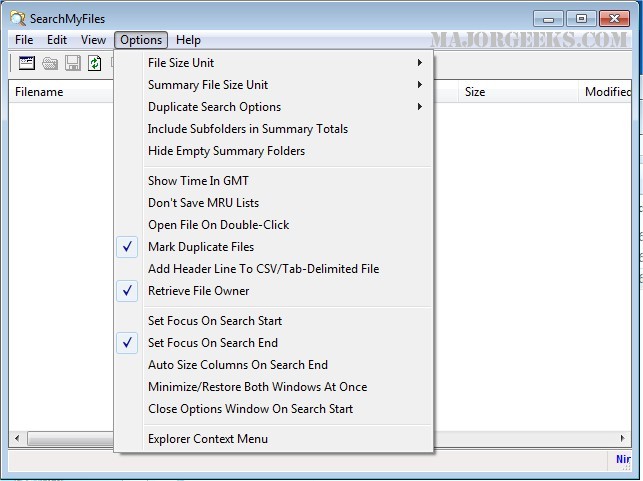Toggle Include Subfolders in Summary Totals

click(x=274, y=129)
